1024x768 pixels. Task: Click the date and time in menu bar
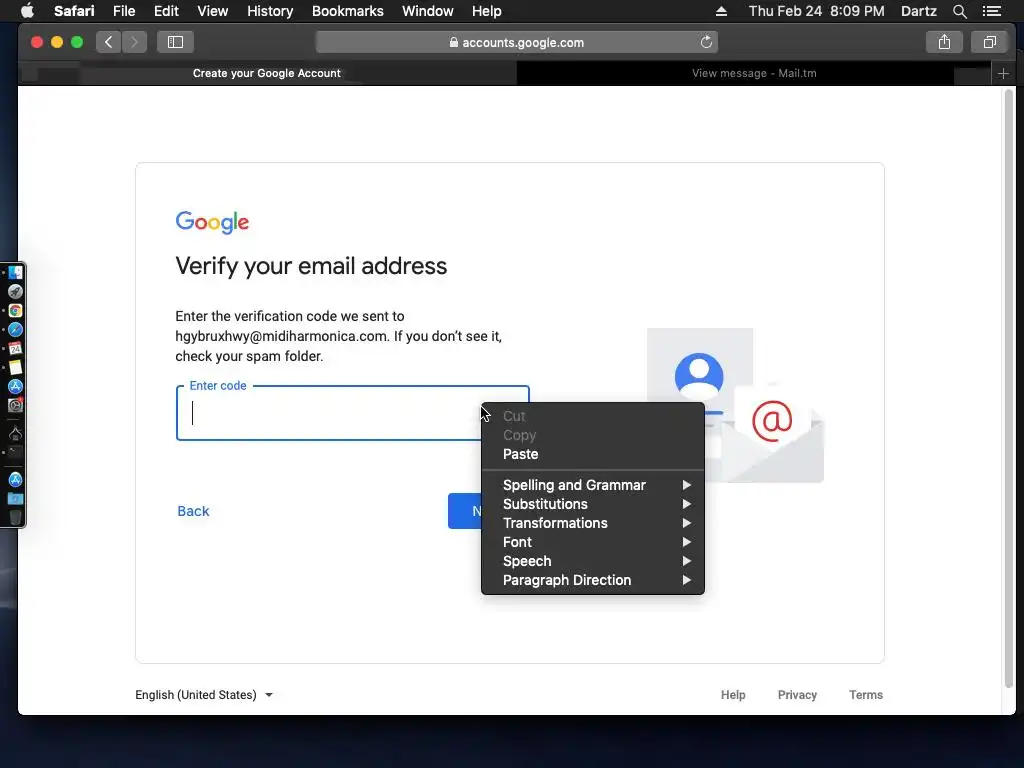(x=816, y=11)
